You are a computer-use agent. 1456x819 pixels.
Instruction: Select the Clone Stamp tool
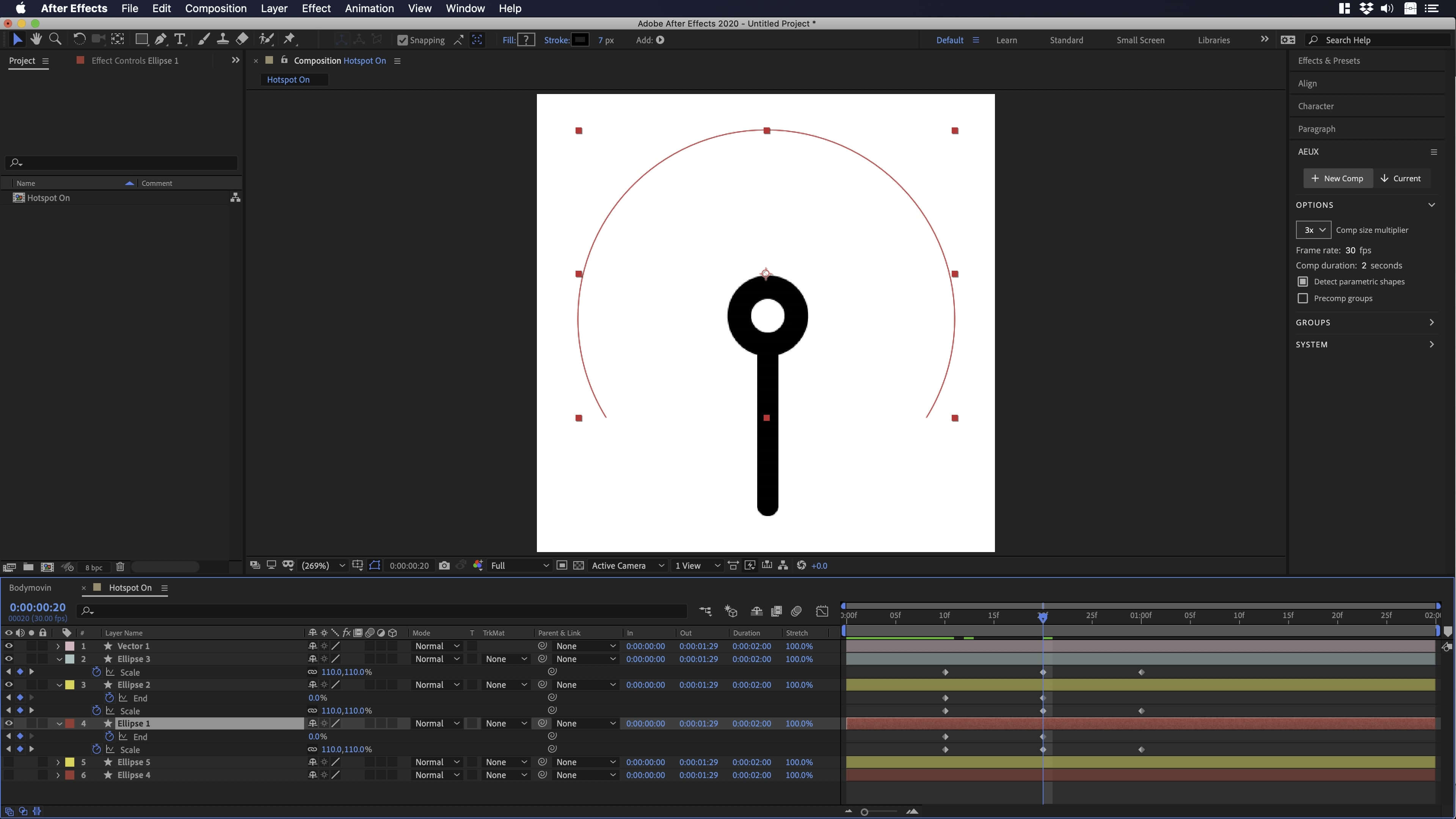pyautogui.click(x=223, y=39)
